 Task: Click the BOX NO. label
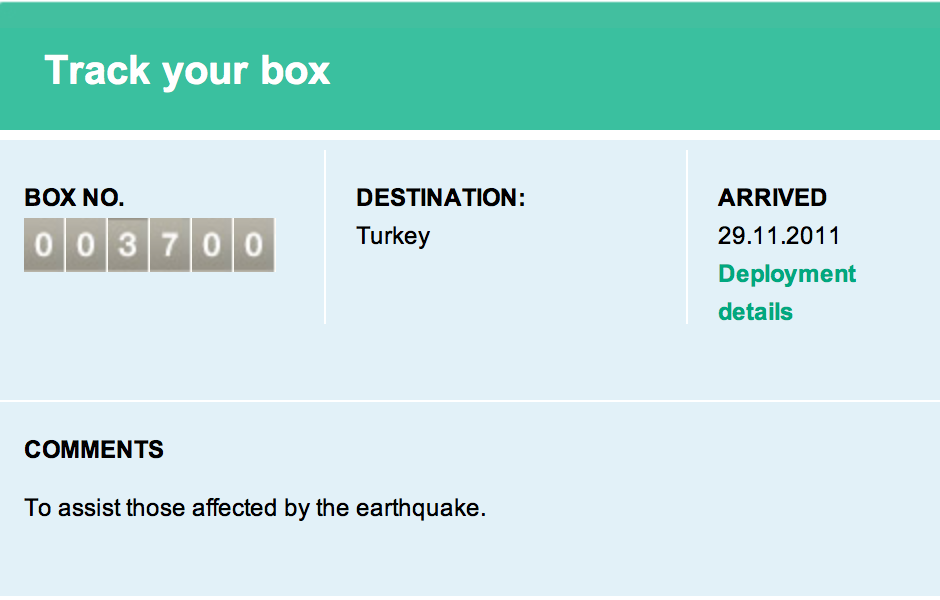74,198
